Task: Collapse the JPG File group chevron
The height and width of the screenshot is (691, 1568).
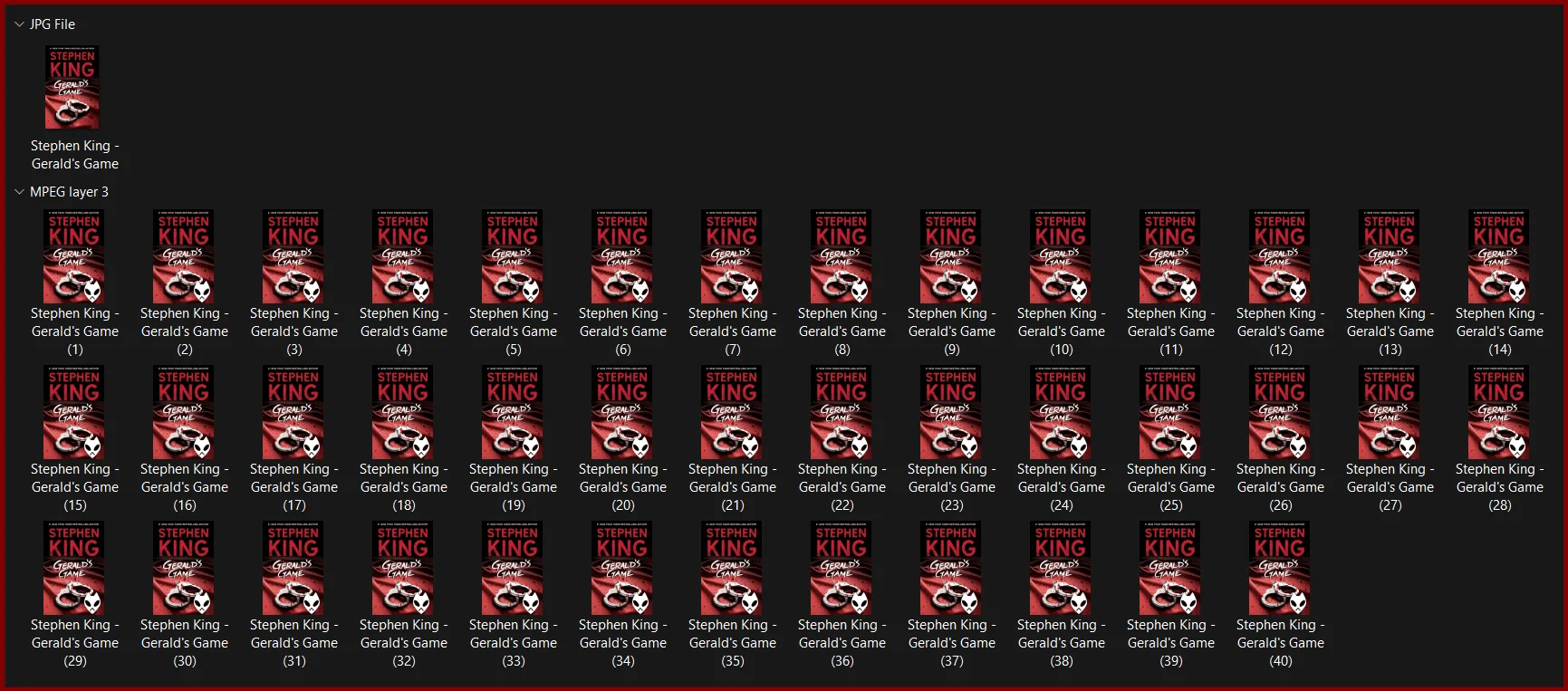Action: tap(19, 24)
